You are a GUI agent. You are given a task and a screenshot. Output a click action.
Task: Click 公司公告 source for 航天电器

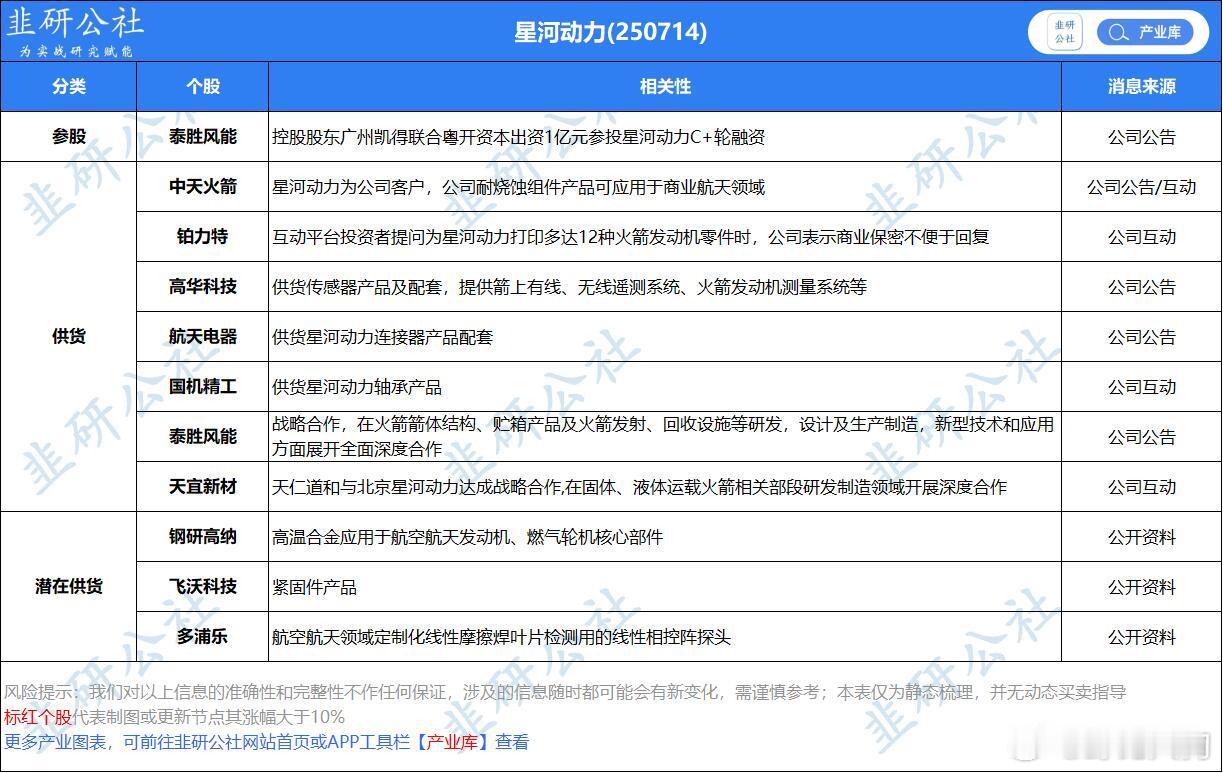[x=1141, y=337]
